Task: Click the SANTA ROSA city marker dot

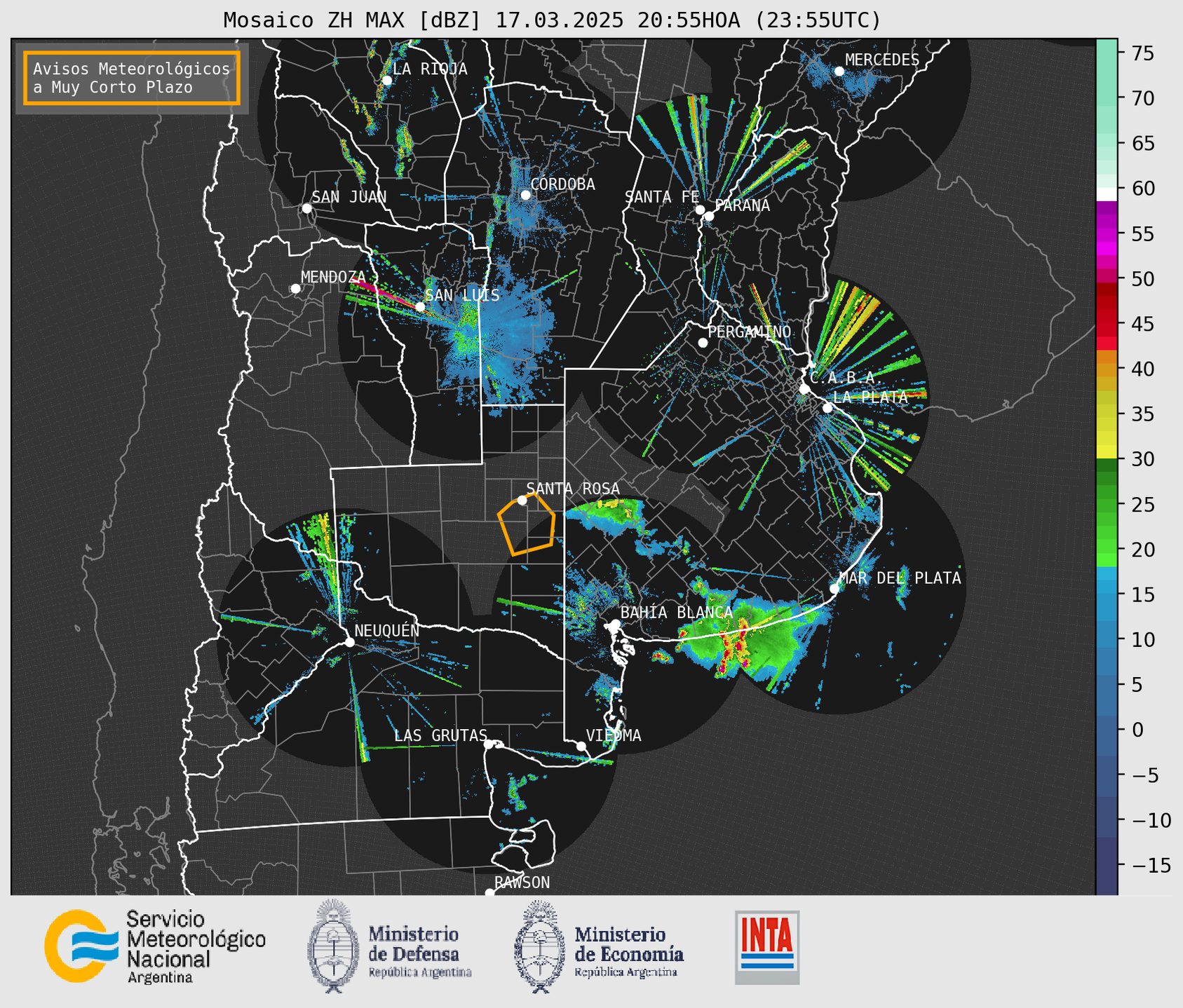Action: point(522,500)
